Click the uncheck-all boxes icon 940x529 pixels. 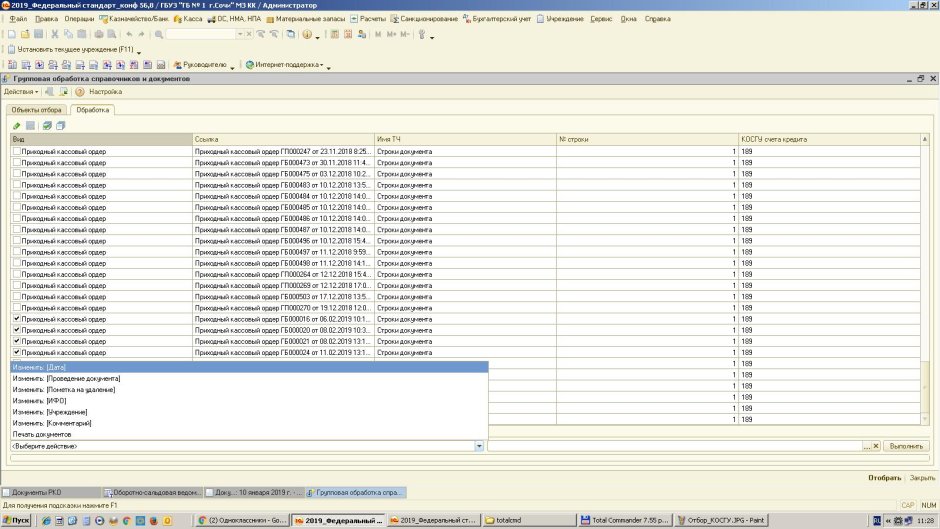click(61, 126)
